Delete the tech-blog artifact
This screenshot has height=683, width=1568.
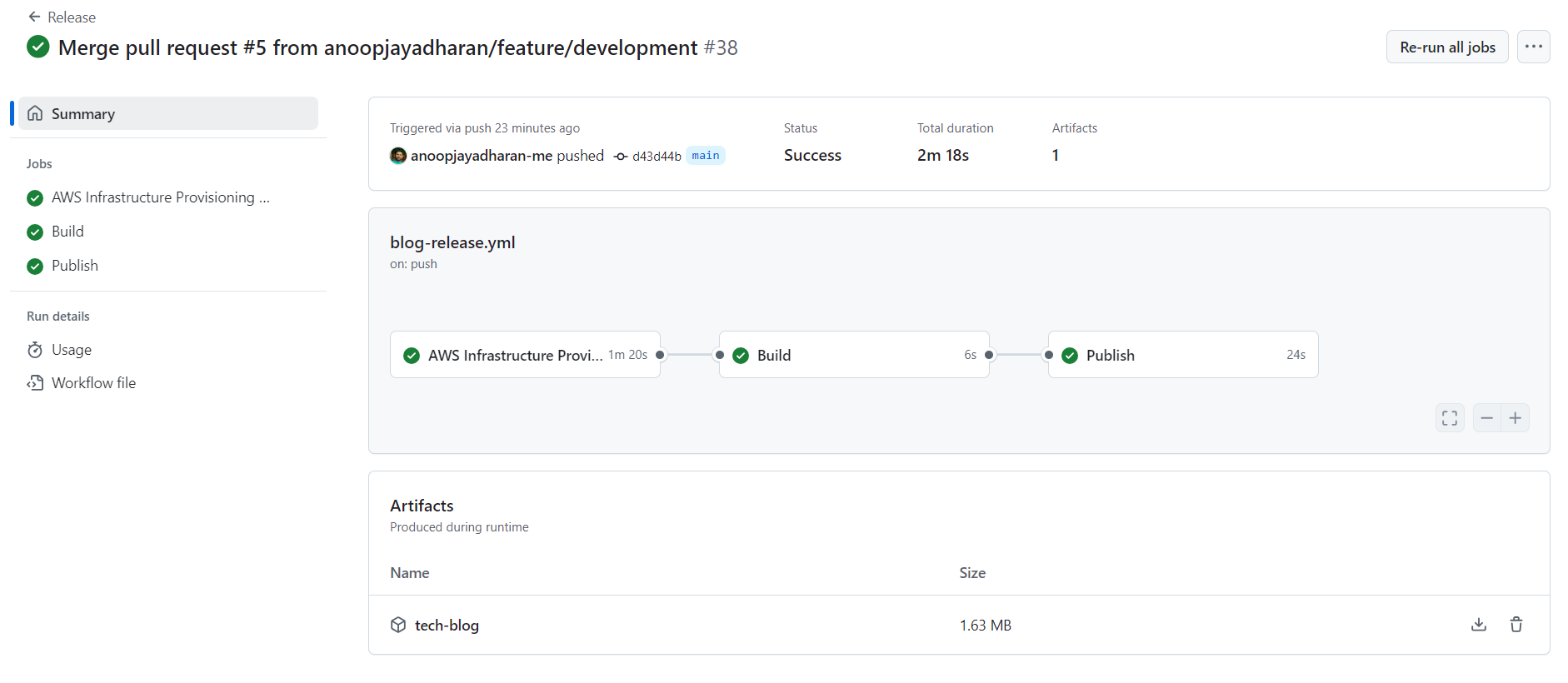point(1516,625)
